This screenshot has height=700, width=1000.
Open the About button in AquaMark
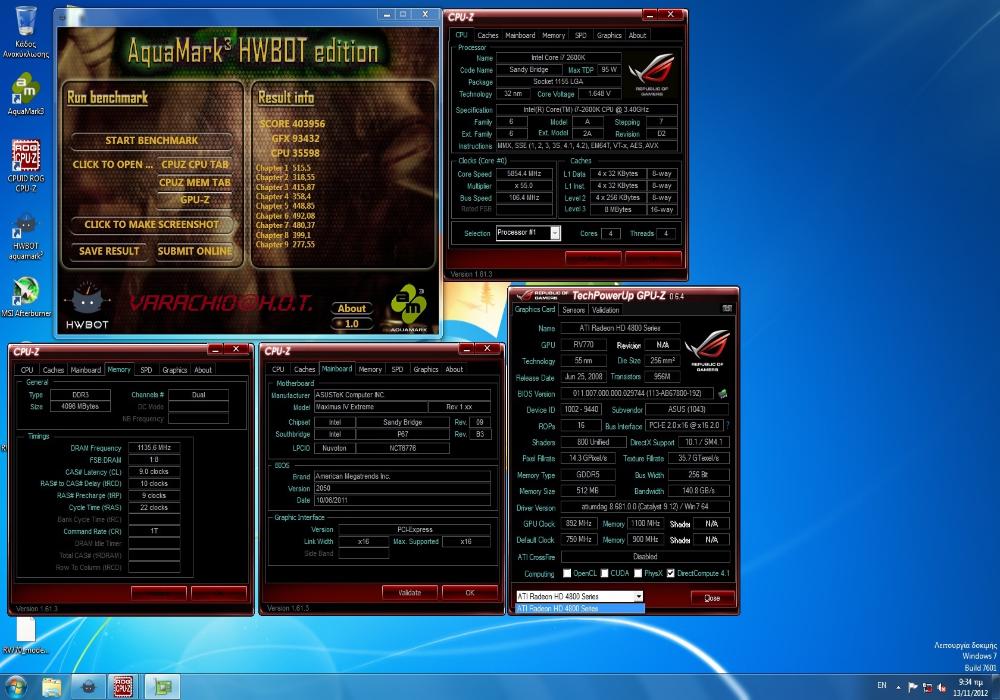[351, 309]
